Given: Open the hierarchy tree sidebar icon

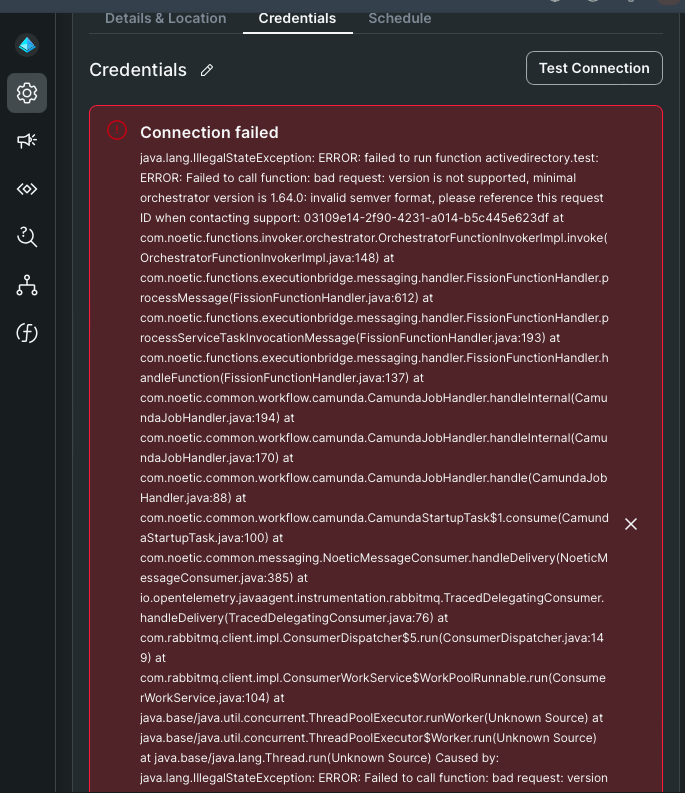Looking at the screenshot, I should (27, 285).
